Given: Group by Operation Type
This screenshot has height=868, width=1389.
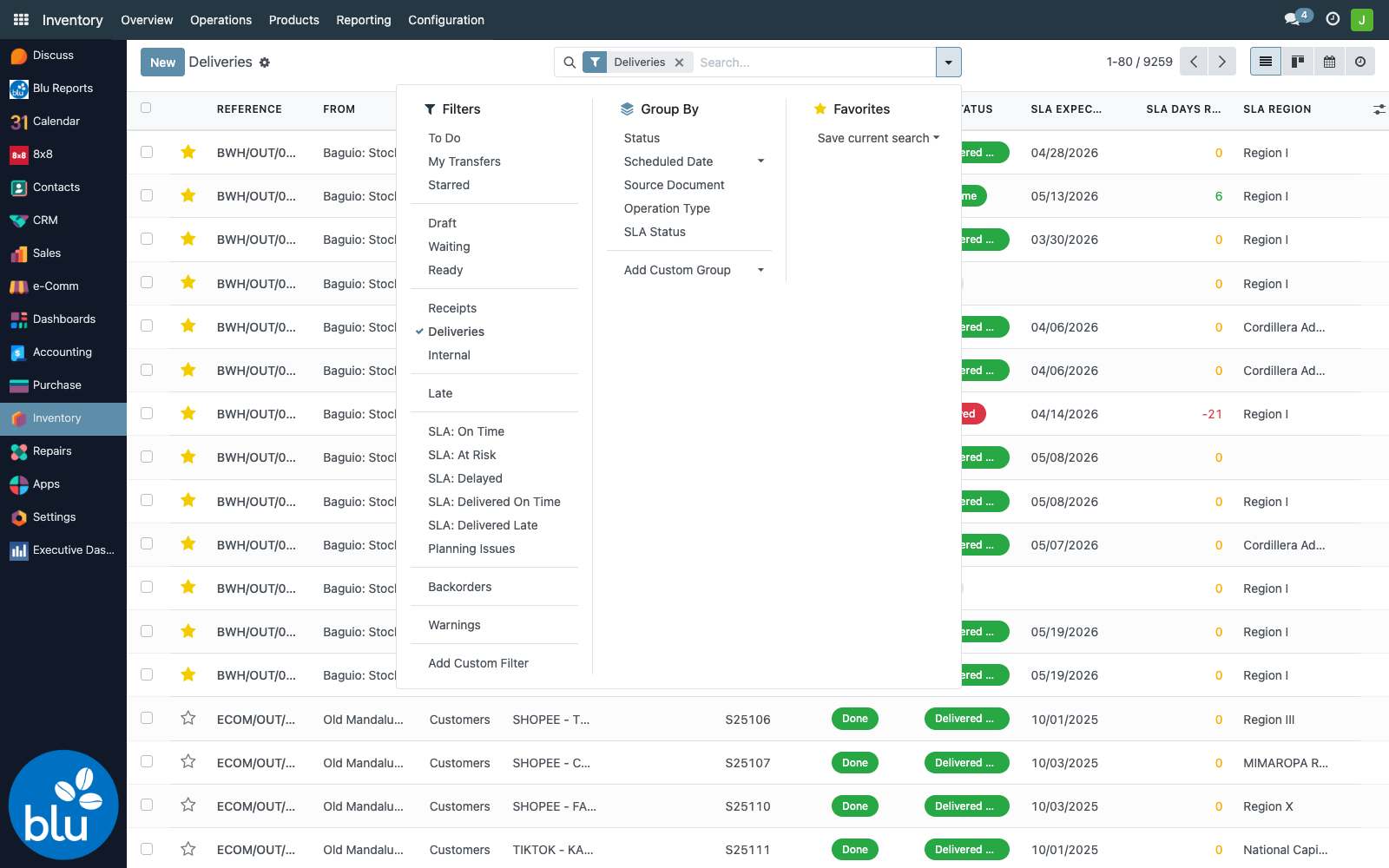Looking at the screenshot, I should click(x=667, y=208).
